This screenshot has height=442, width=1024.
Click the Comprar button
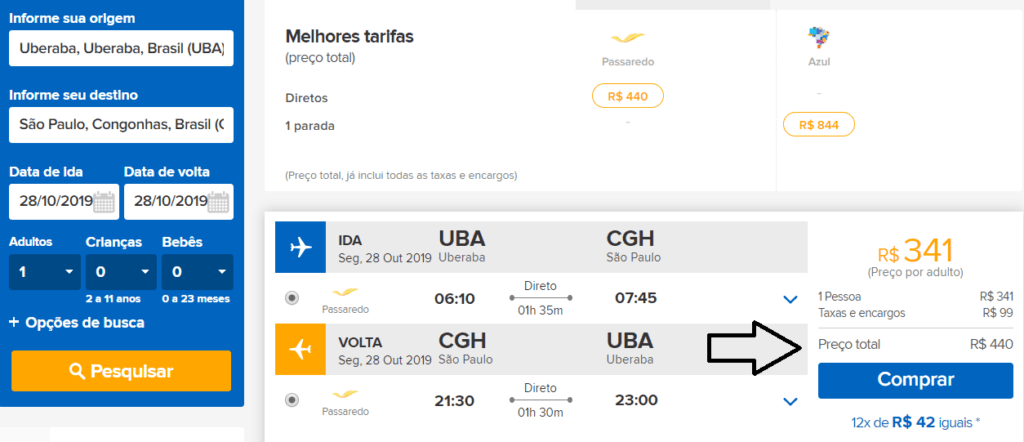coord(916,380)
